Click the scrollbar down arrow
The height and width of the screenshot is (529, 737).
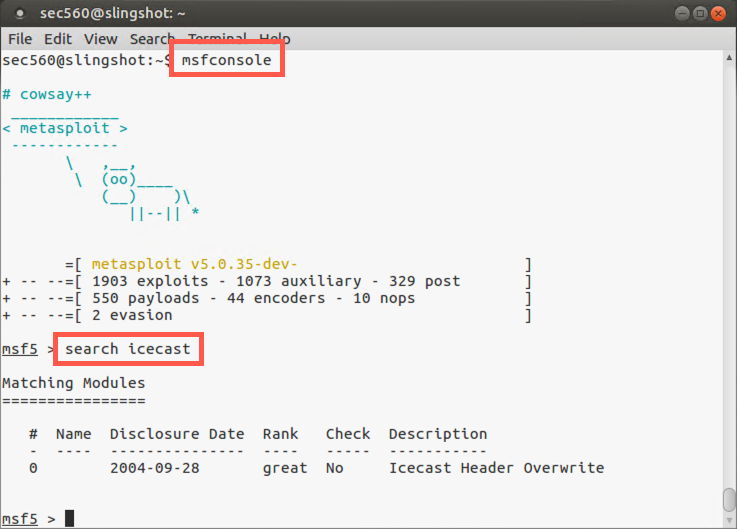click(729, 521)
